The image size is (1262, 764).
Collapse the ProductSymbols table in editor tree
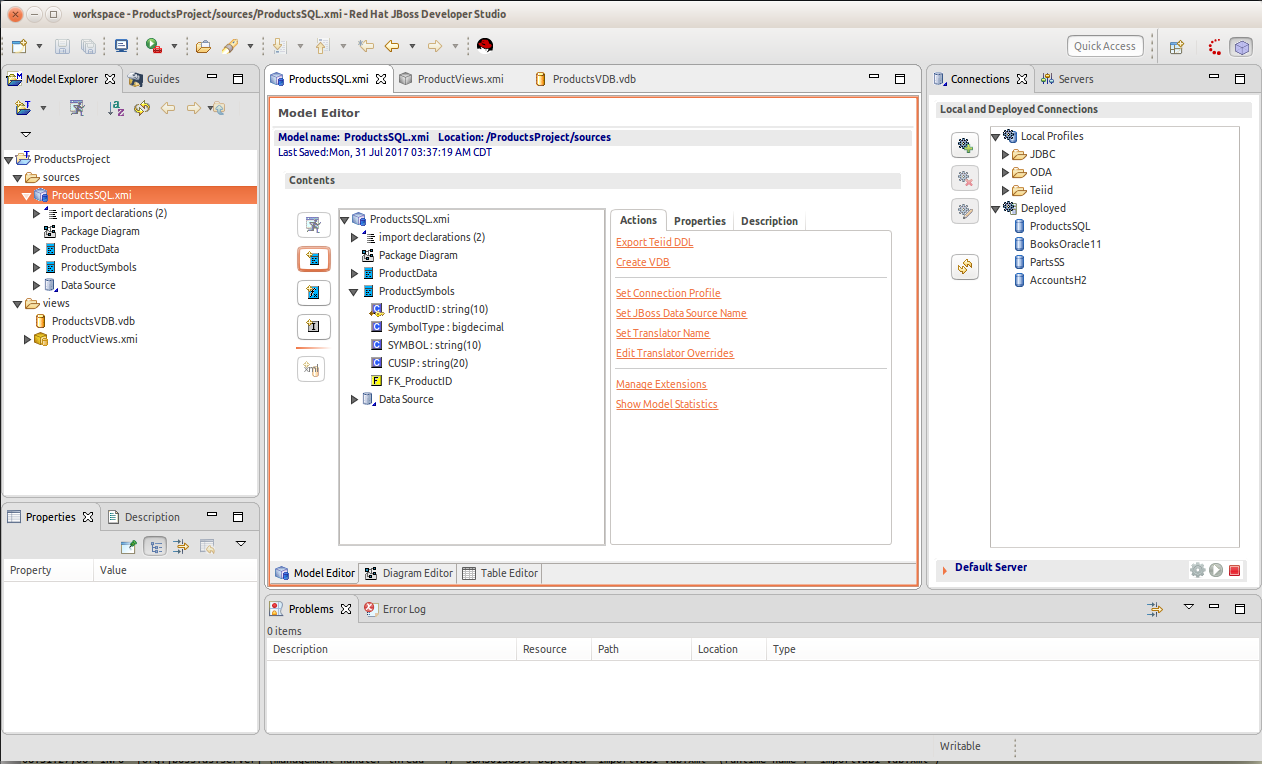pyautogui.click(x=354, y=291)
